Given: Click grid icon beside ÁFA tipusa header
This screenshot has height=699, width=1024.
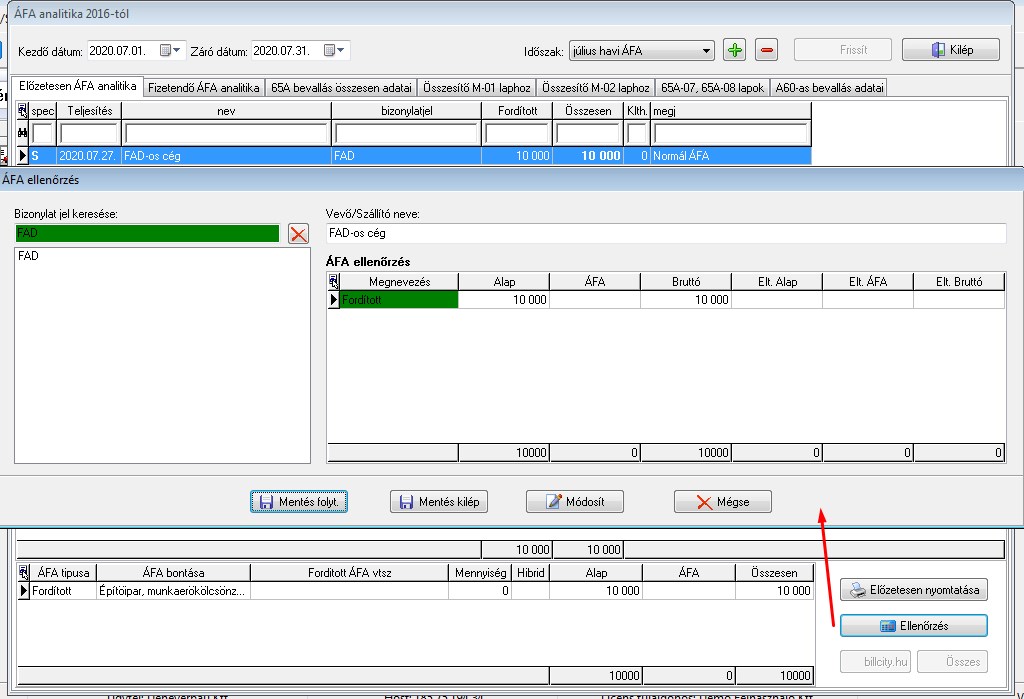Looking at the screenshot, I should 24,573.
